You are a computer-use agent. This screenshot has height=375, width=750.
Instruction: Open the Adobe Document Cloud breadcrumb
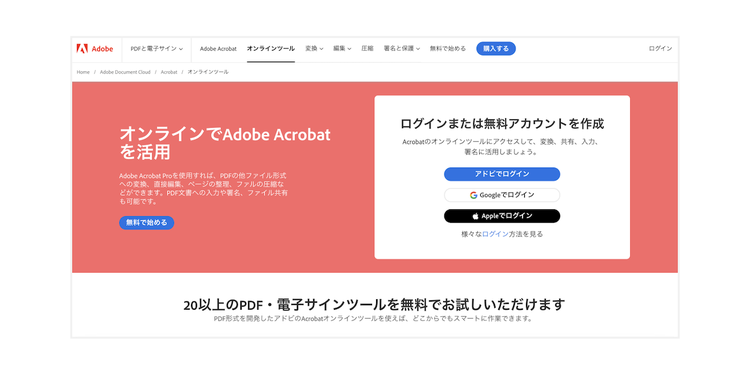coord(125,72)
